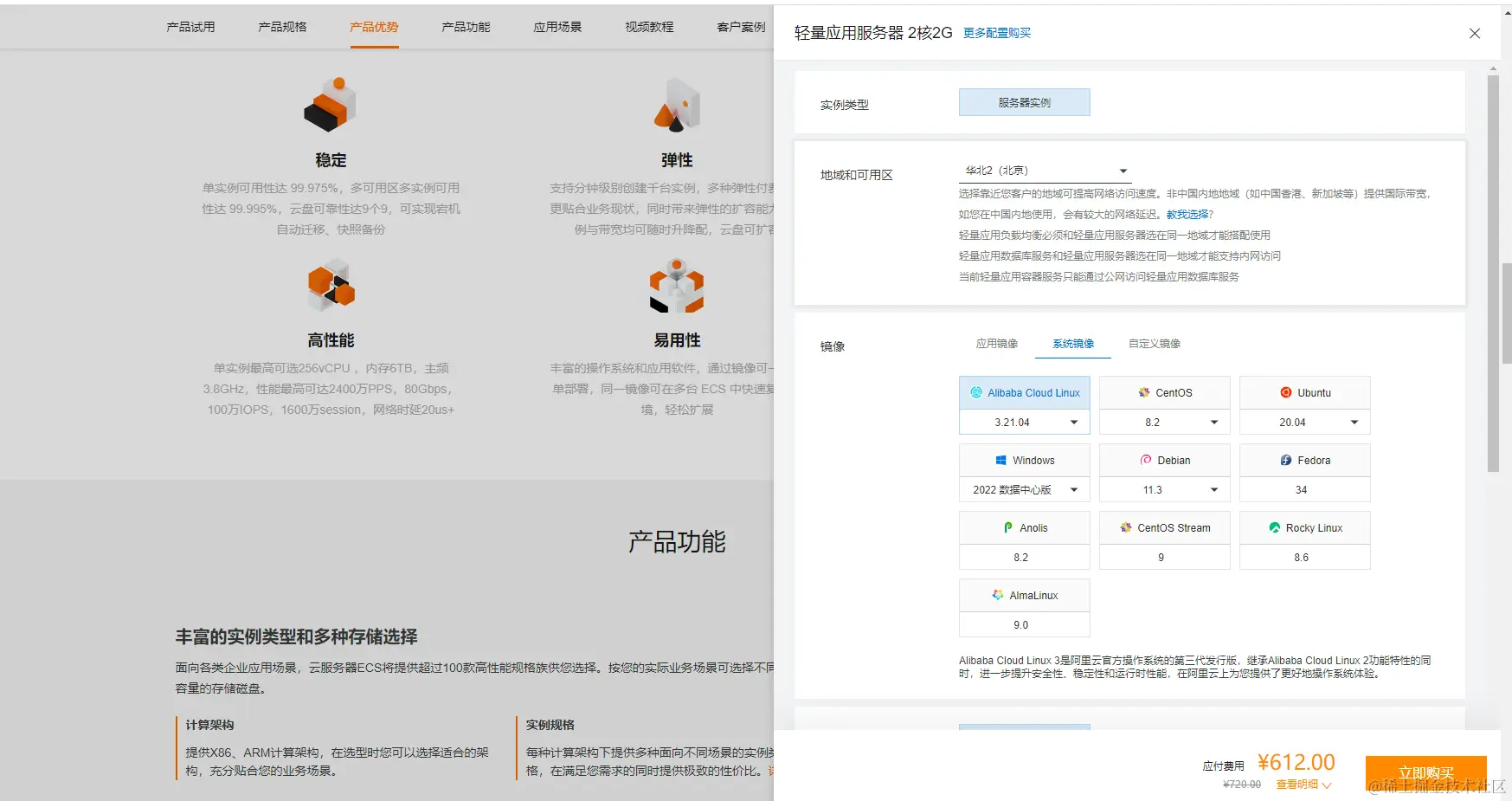Click the 稳定 feature illustration icon

click(331, 105)
